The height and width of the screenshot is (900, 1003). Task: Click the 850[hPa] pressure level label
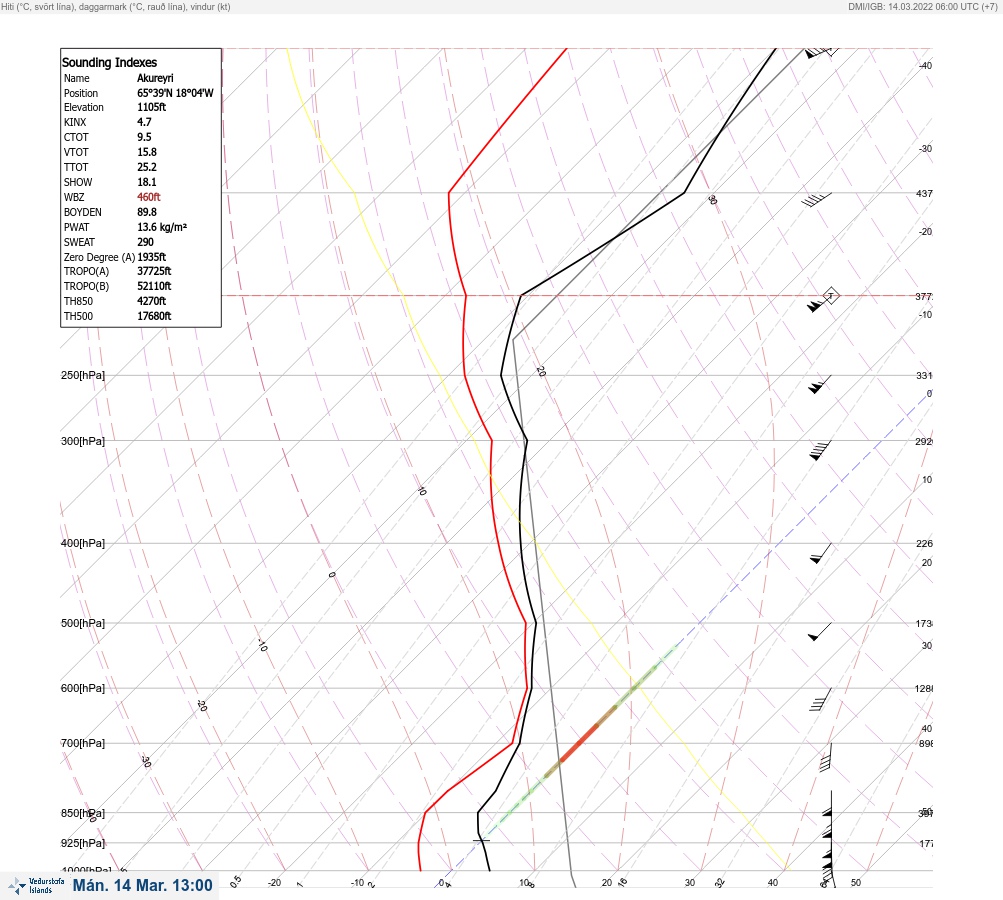[x=83, y=814]
